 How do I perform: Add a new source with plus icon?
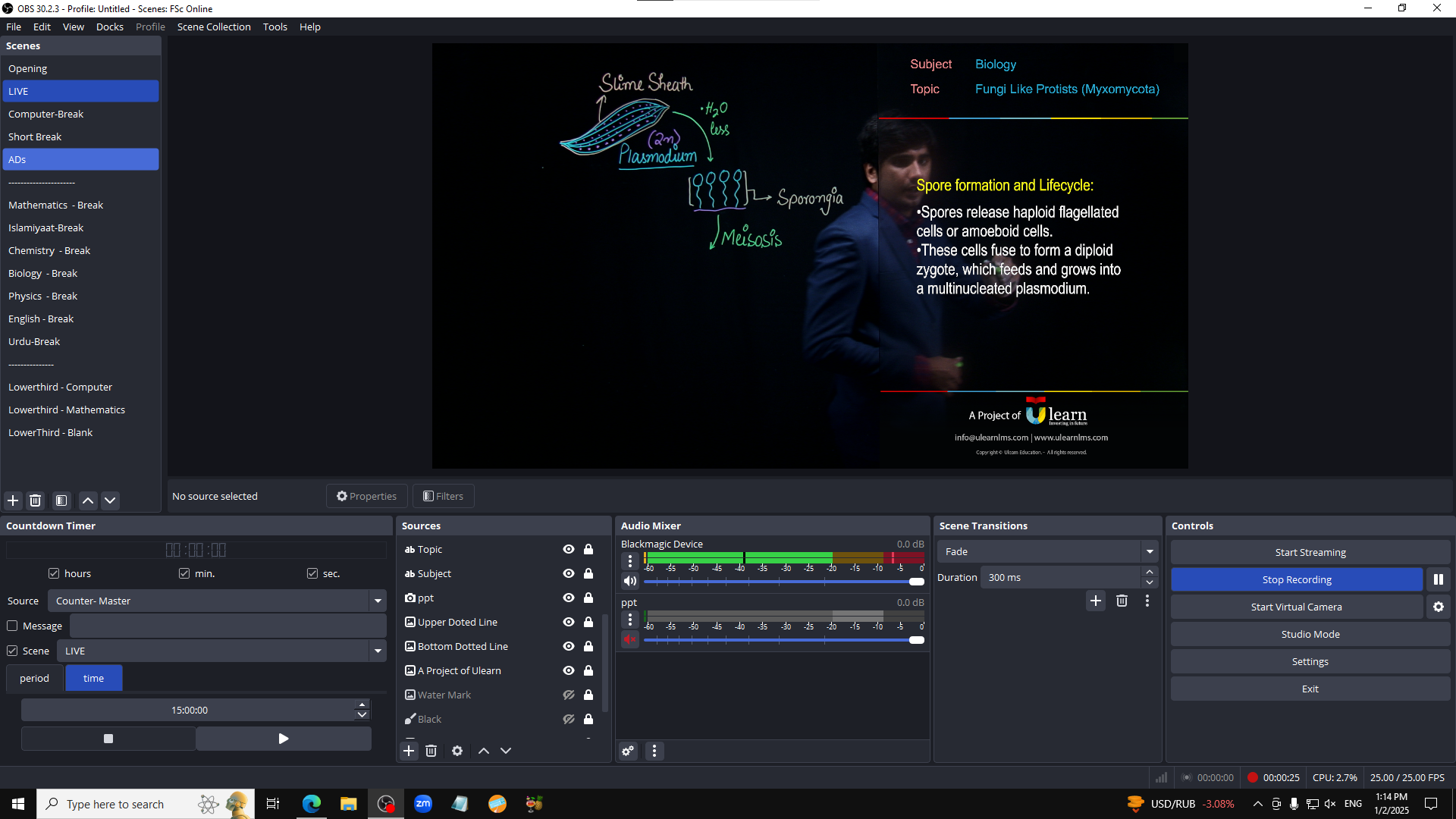409,751
